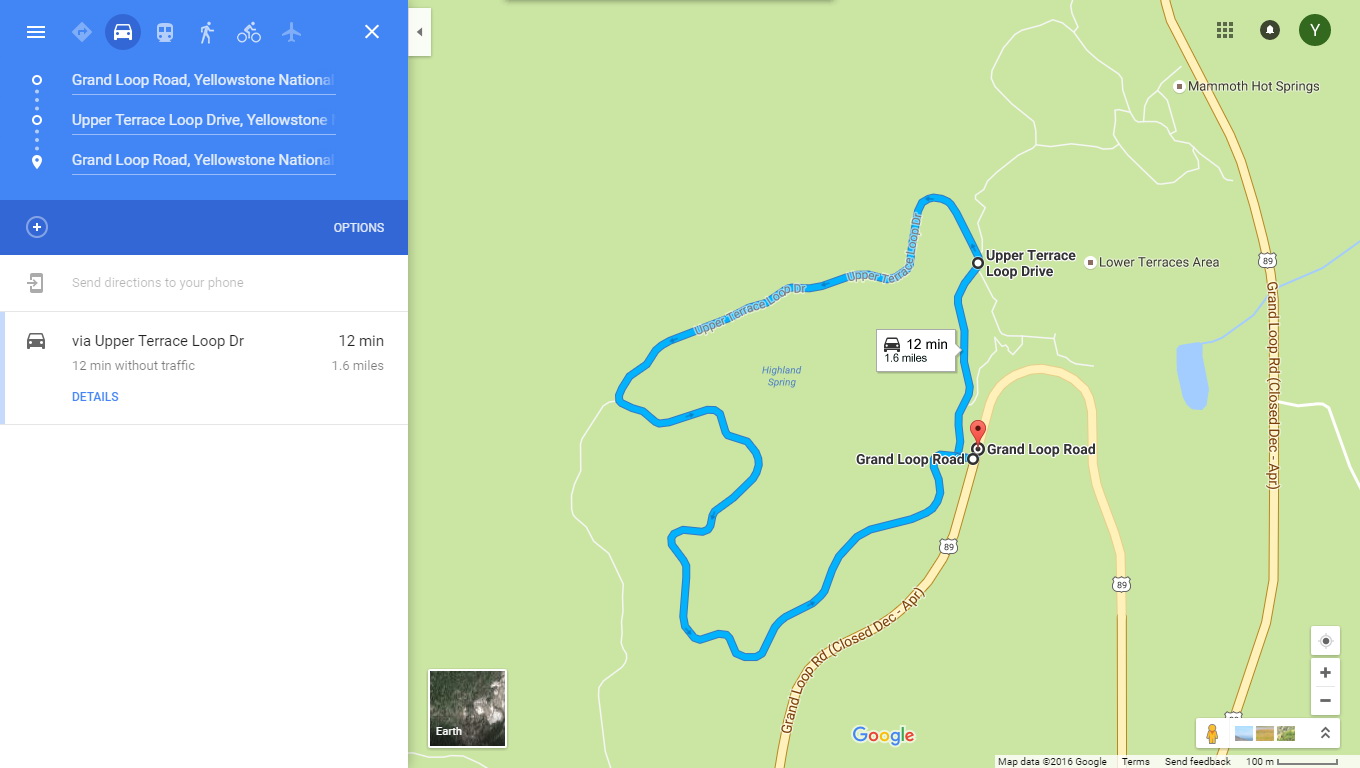This screenshot has height=768, width=1360.
Task: Expand the imagery strip chevron
Action: 1325,733
